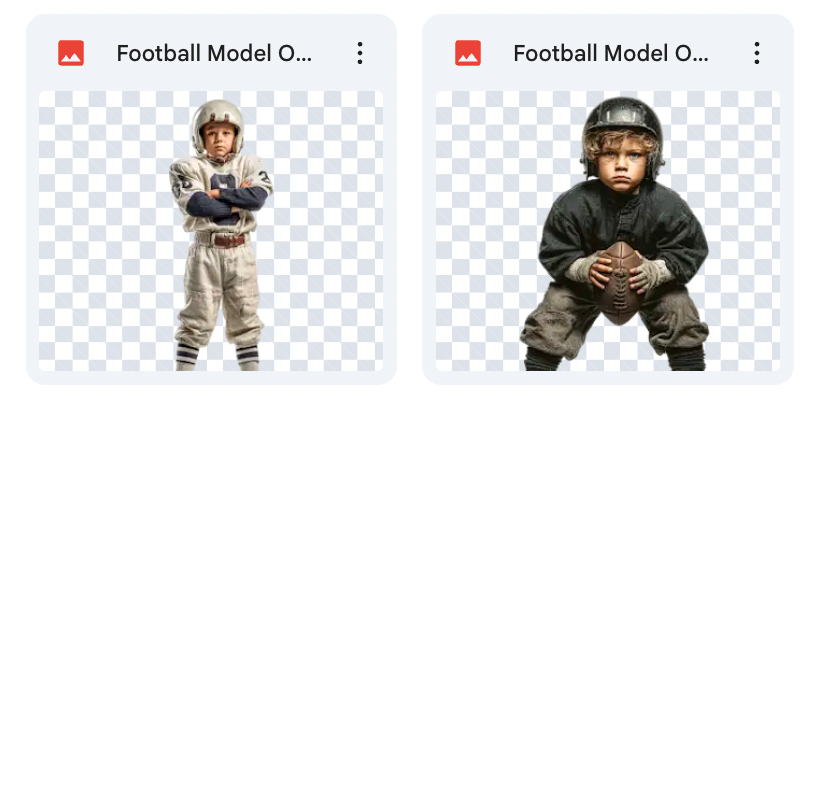The image size is (814, 792).
Task: Click the red image icon on left card
Action: point(71,53)
